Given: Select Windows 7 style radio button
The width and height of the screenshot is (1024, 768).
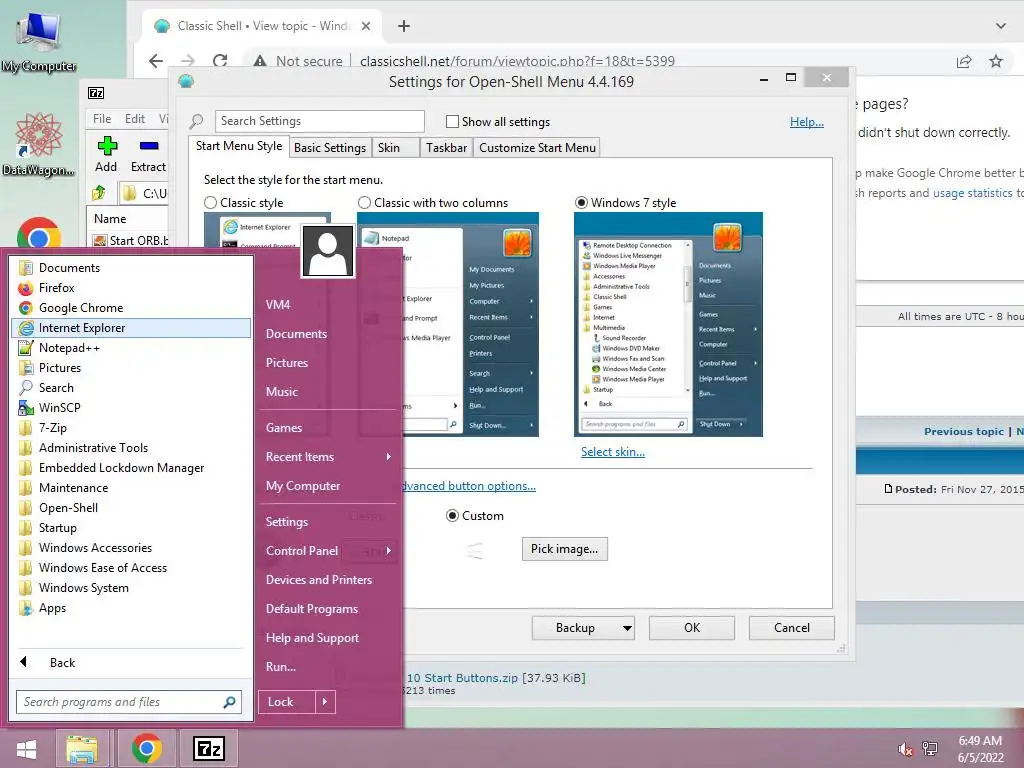Looking at the screenshot, I should [x=581, y=203].
